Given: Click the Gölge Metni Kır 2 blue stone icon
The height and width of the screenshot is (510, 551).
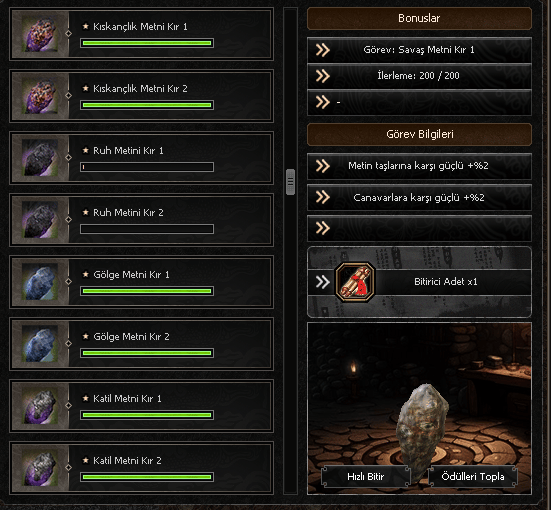Looking at the screenshot, I should 39,343.
